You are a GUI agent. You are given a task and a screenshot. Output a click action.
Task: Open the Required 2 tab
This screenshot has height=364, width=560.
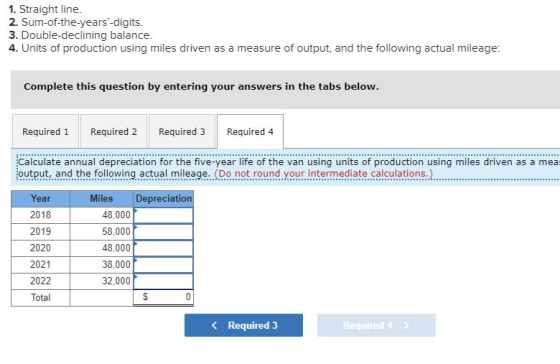tap(114, 131)
